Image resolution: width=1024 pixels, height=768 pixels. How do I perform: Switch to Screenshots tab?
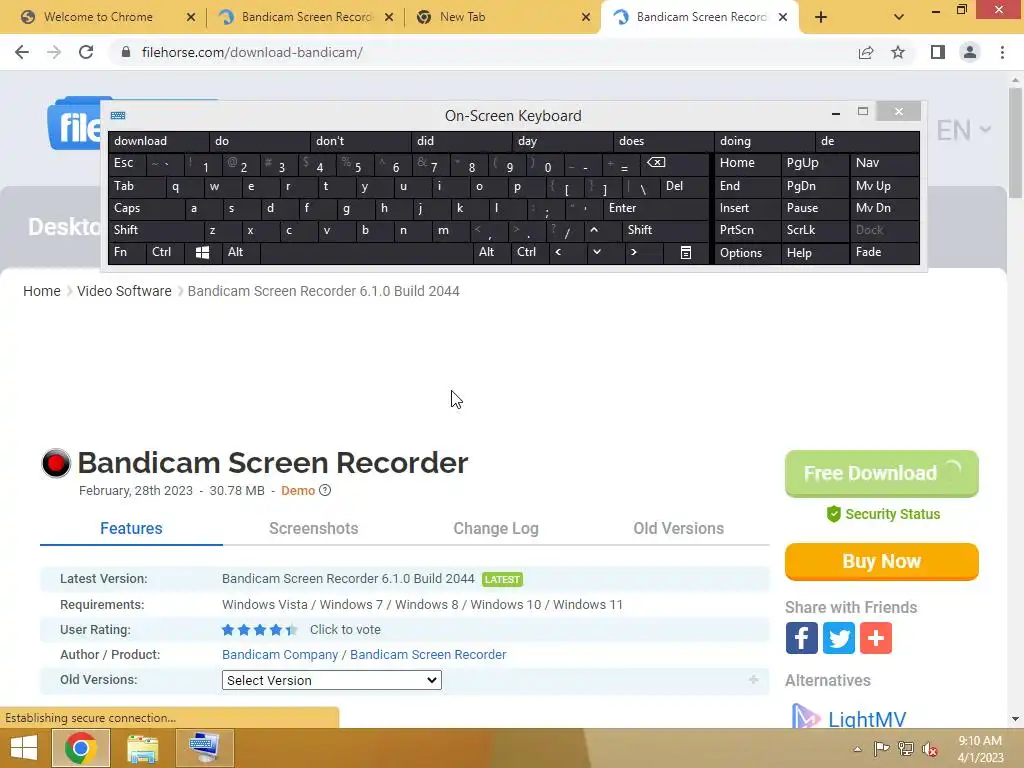pos(313,528)
